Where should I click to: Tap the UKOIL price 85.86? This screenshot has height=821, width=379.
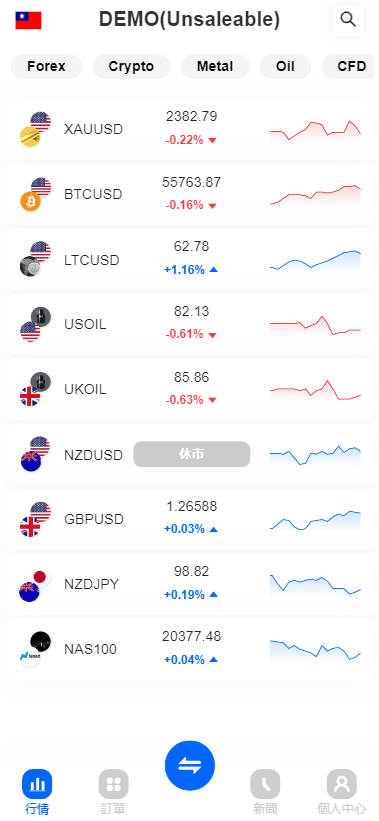192,377
